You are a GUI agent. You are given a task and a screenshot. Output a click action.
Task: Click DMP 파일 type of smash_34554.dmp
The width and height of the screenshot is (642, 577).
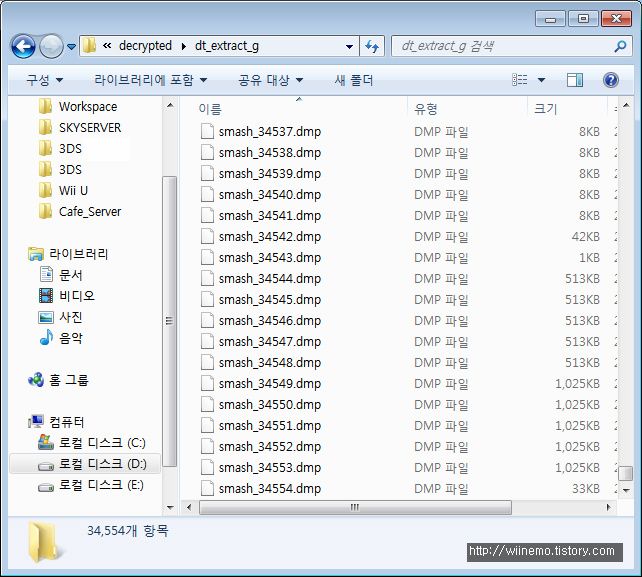(441, 489)
